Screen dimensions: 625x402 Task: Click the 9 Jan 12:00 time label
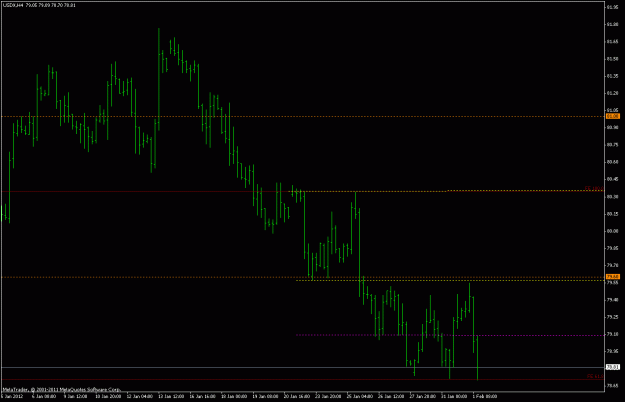75,396
